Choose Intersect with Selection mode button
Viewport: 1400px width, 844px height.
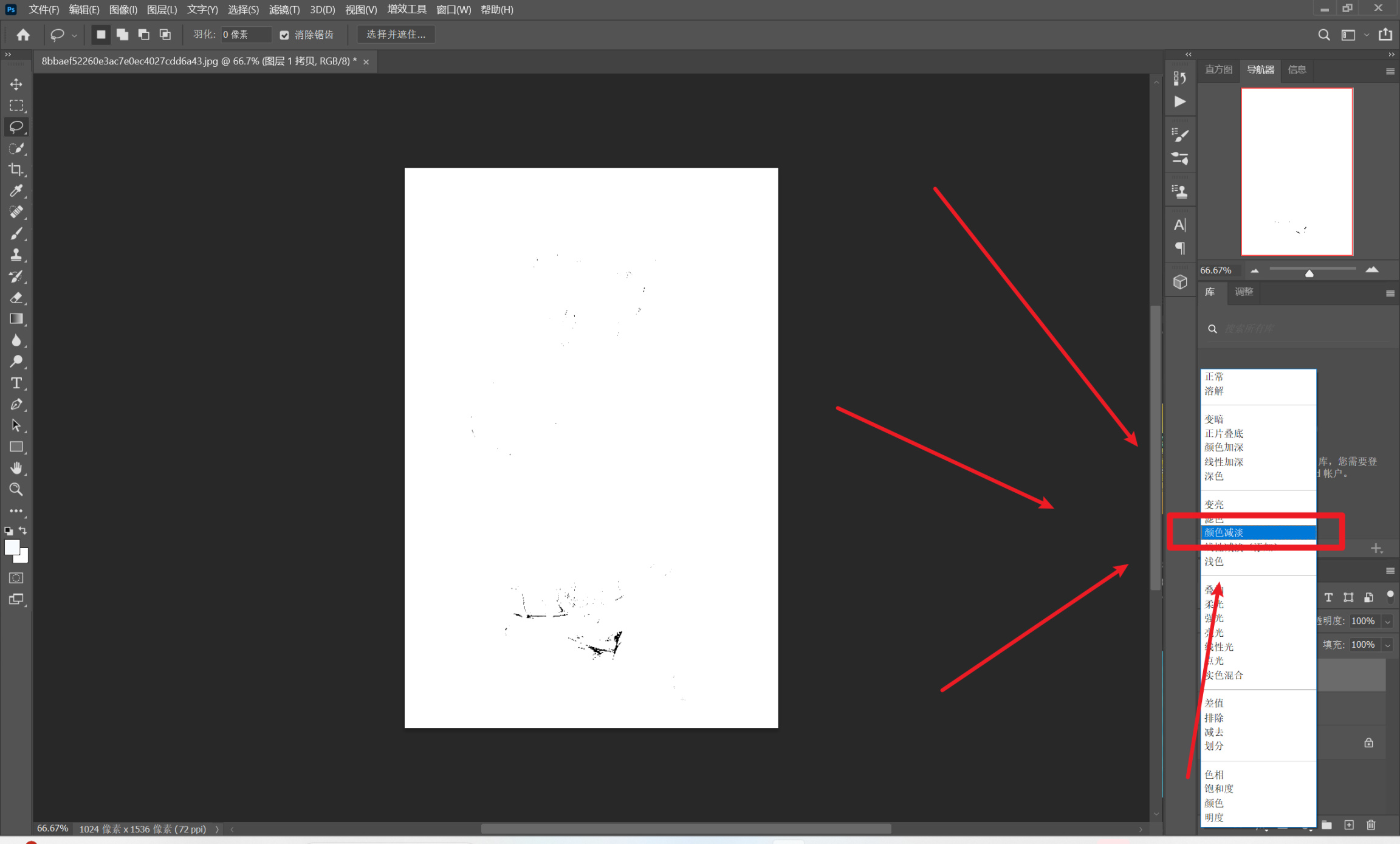165,35
